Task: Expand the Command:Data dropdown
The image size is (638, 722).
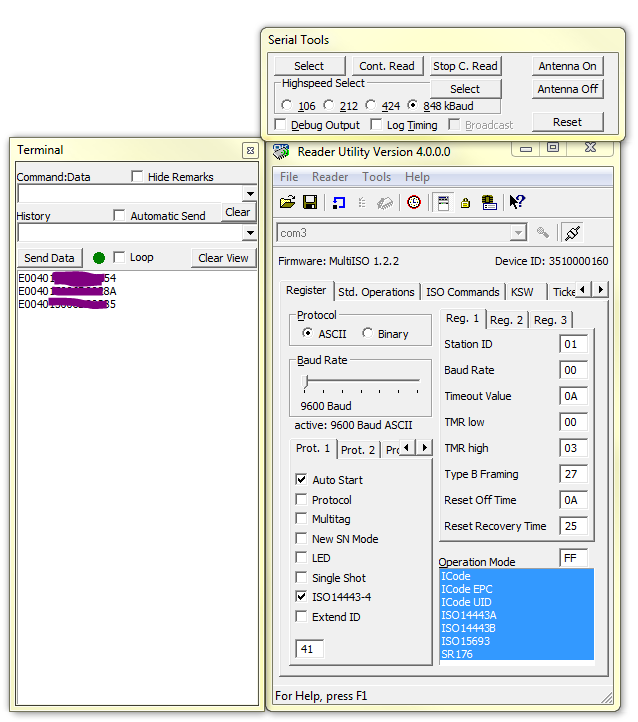Action: (250, 194)
